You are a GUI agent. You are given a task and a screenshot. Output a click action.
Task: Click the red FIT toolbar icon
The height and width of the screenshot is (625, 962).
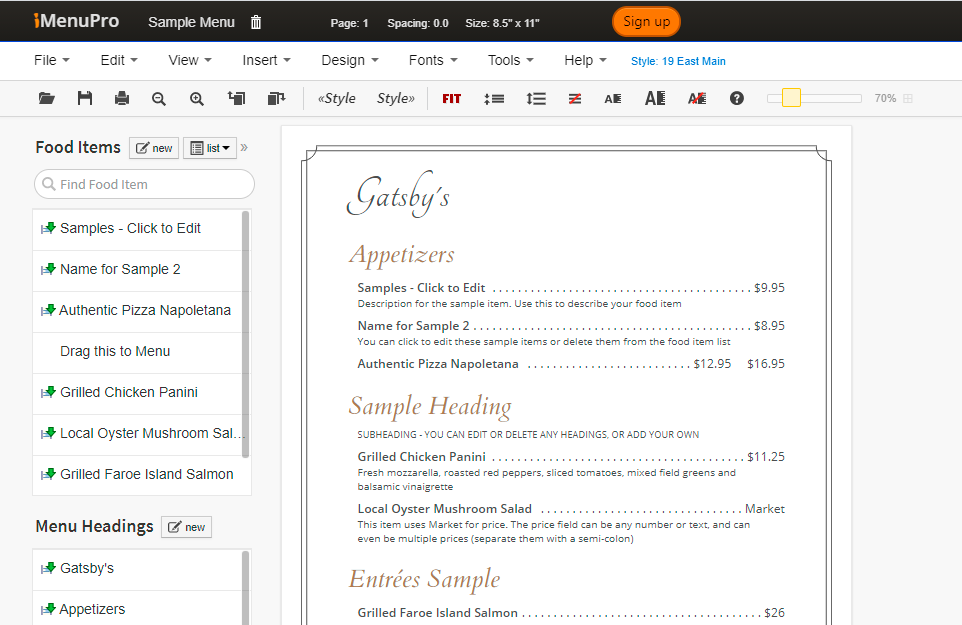(451, 98)
